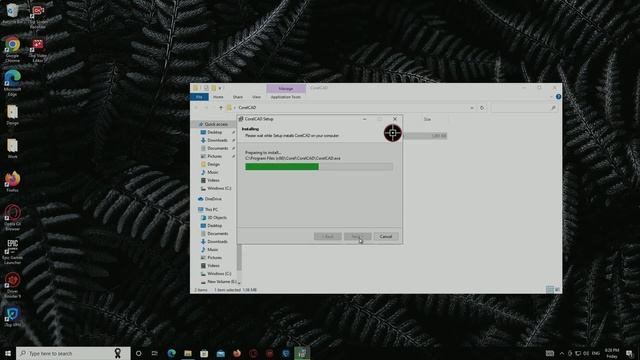This screenshot has width=640, height=360.
Task: Select the CorelCAD setup taskbar icon
Action: 302,353
